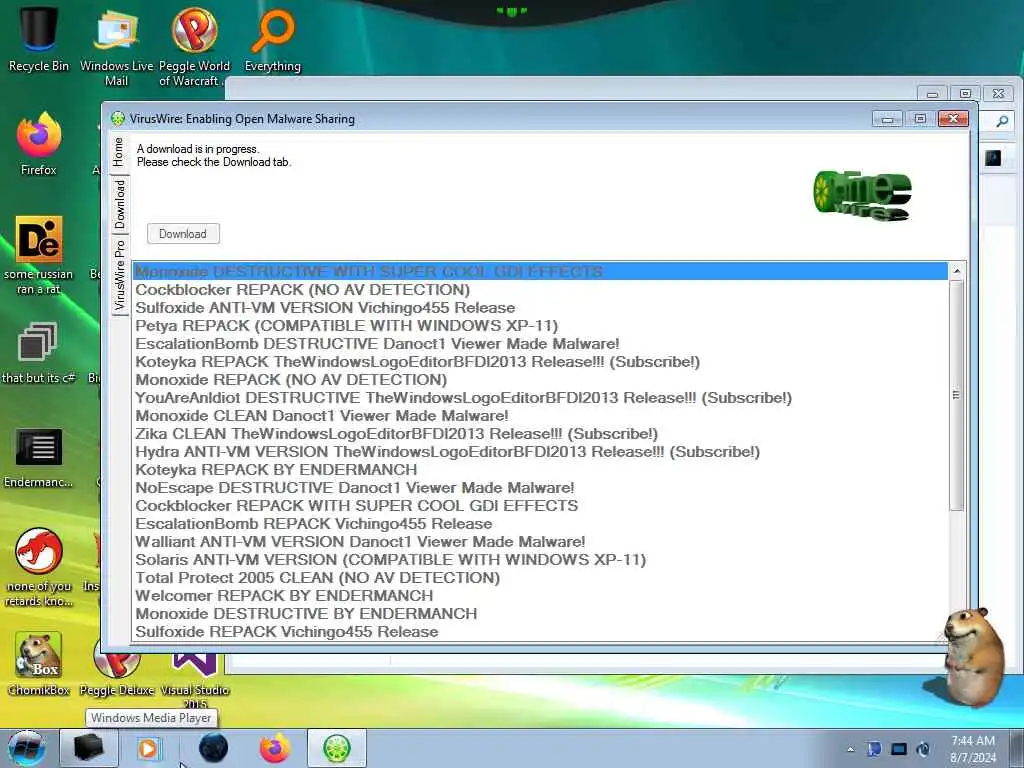Screen dimensions: 1024x768
Task: Select 'Monoxide REPACK (NO AV DETECTION)'
Action: tap(539, 379)
